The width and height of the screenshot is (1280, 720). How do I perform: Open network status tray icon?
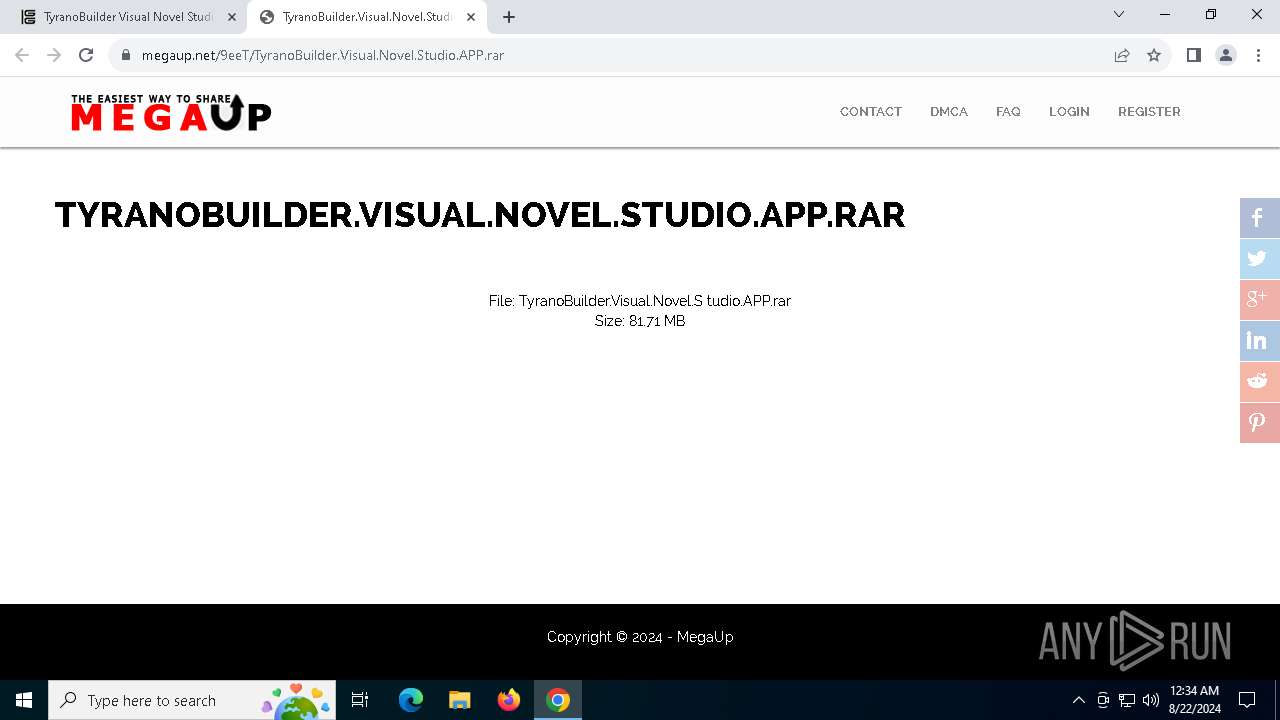1127,700
